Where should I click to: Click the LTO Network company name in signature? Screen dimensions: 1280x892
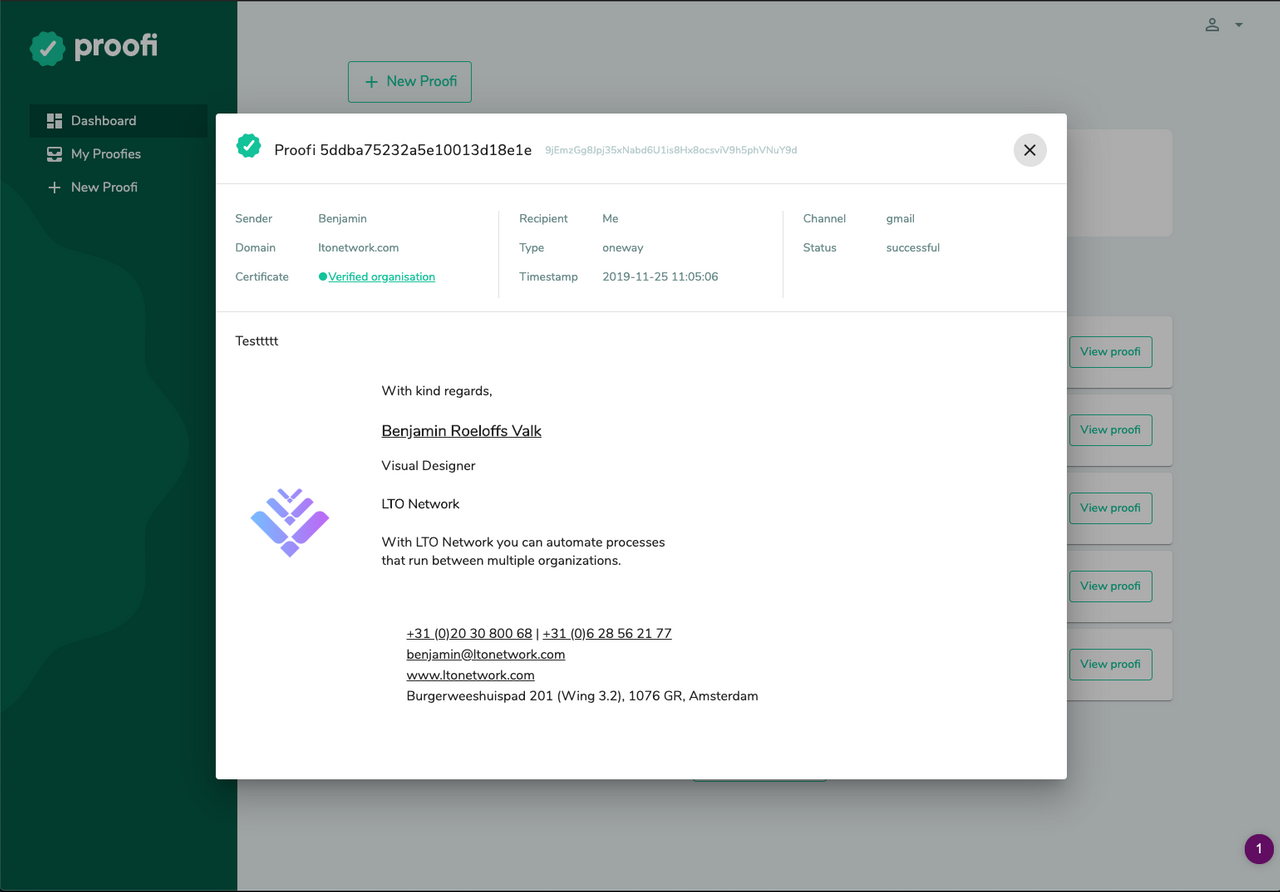421,504
